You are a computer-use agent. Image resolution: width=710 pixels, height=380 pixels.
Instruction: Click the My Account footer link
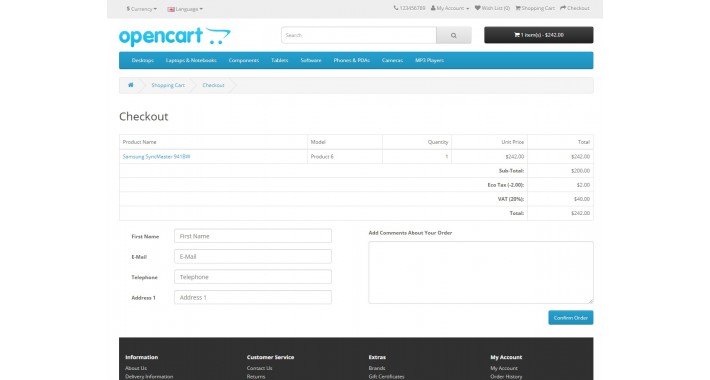click(504, 368)
